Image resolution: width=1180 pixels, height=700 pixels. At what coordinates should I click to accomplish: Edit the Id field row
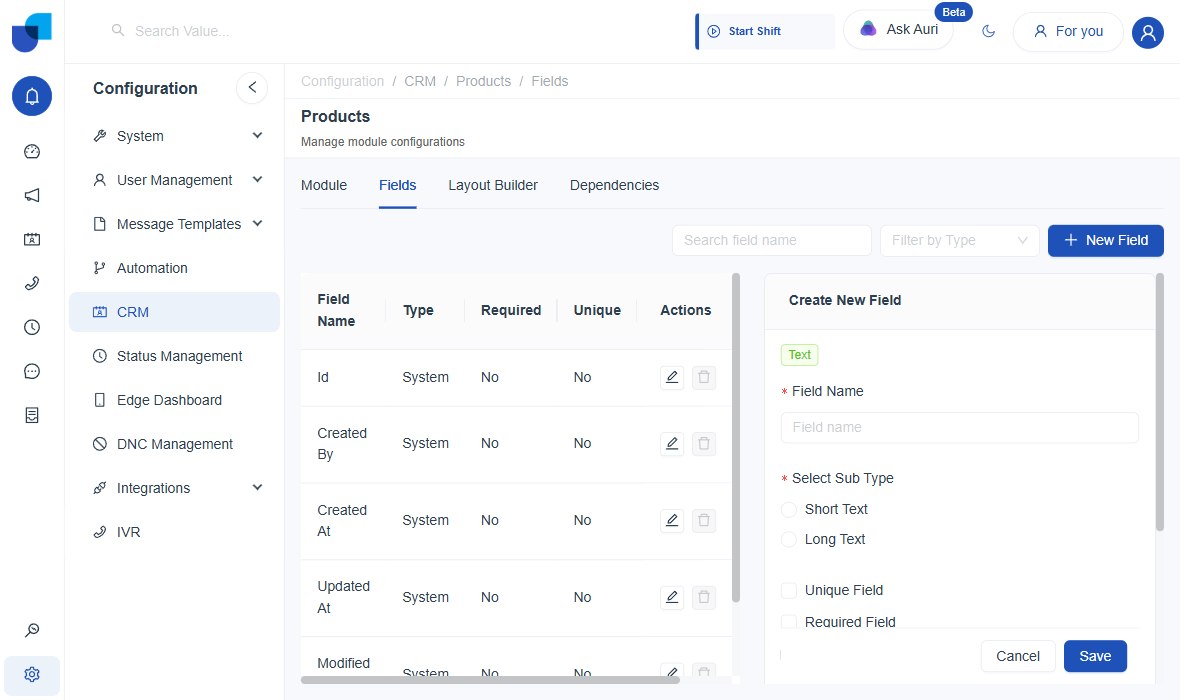[672, 377]
